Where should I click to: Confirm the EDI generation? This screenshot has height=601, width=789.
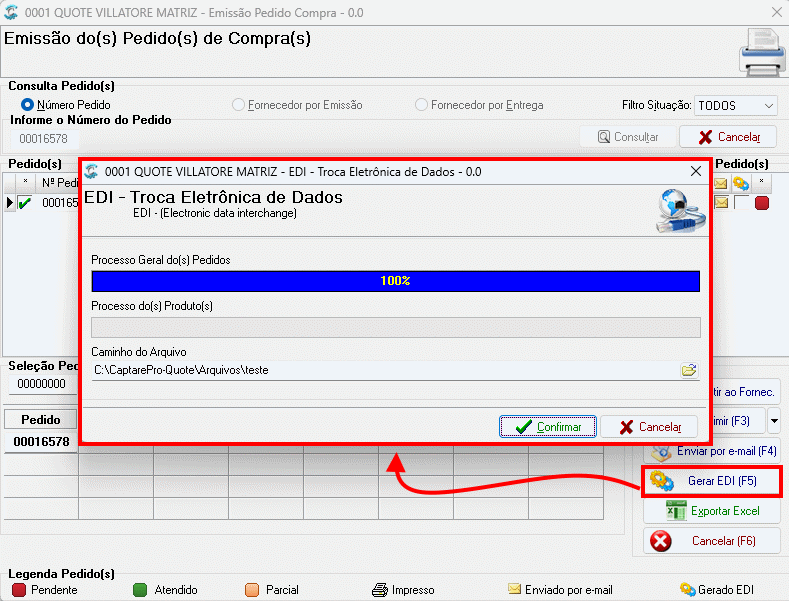coord(548,427)
